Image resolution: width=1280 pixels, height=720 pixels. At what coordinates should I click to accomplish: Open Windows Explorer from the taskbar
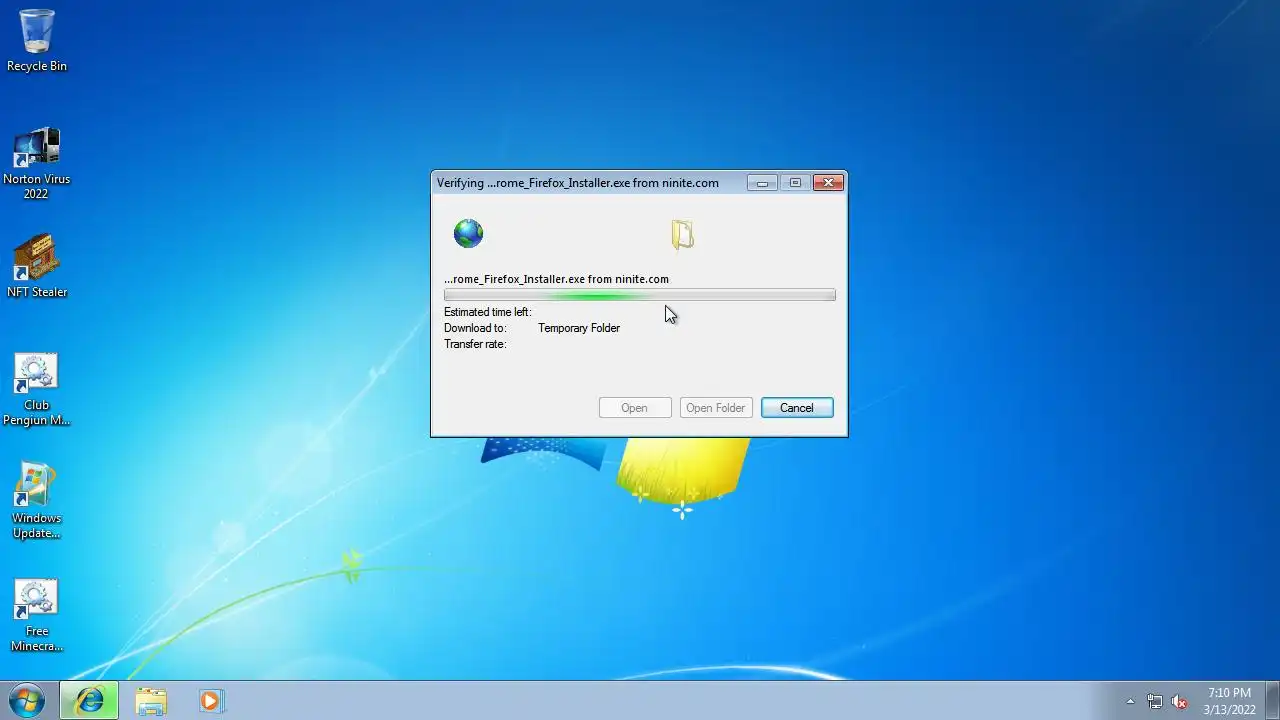point(151,701)
